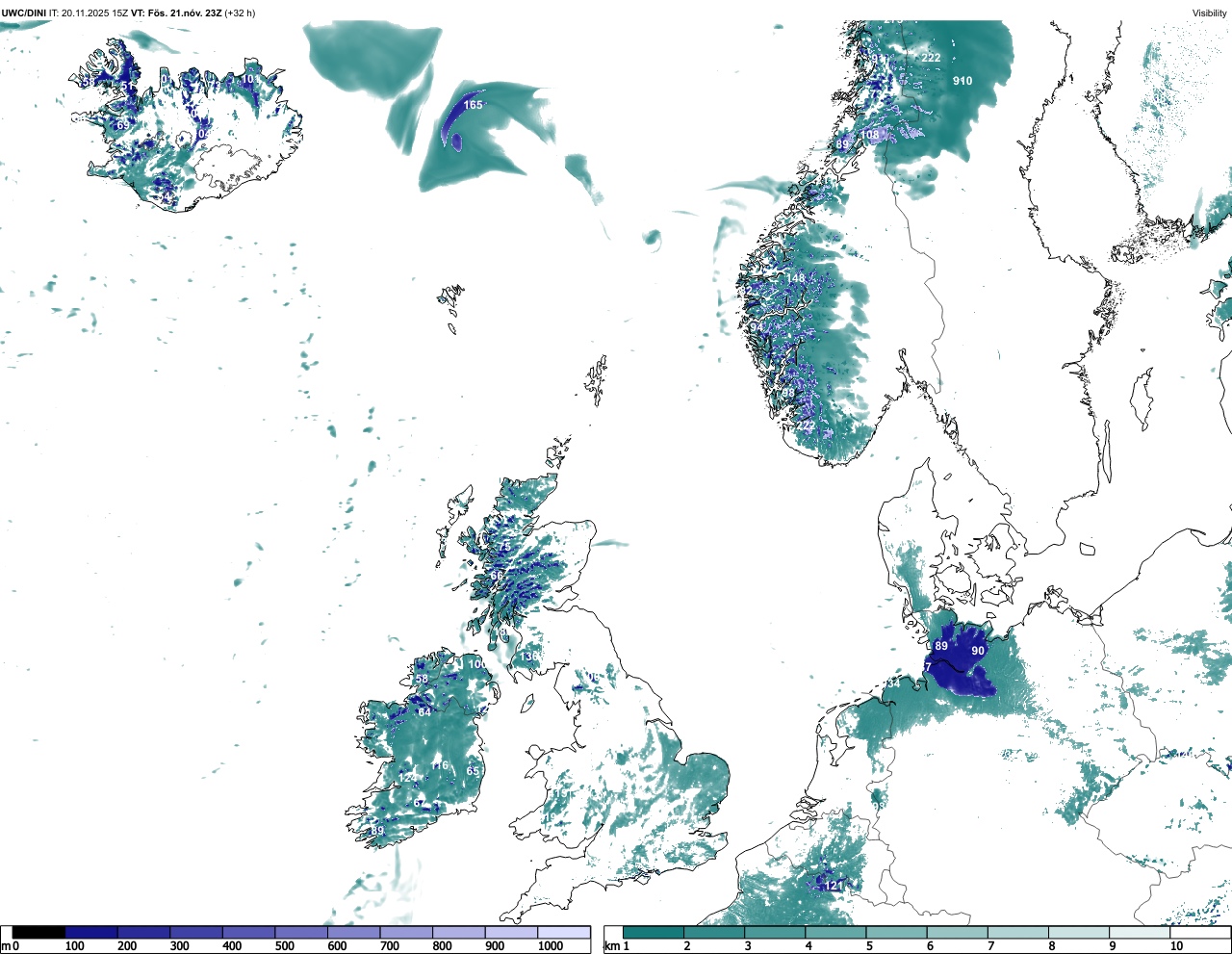Click the '116' value in central Ireland

tap(439, 766)
